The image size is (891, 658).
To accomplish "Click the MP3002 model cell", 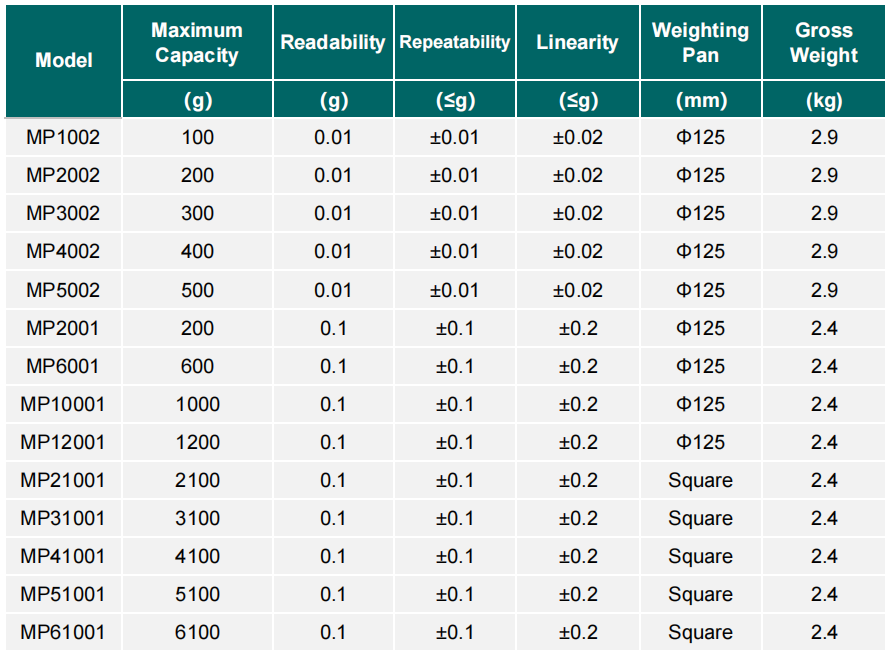I will click(63, 213).
